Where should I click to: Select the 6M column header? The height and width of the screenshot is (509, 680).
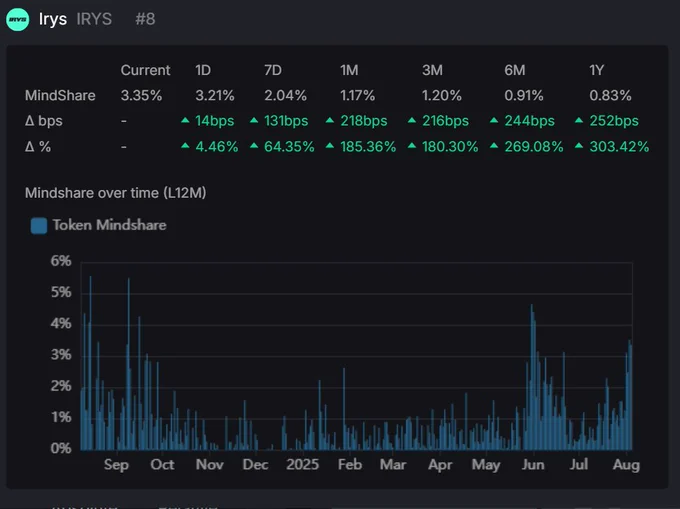514,70
